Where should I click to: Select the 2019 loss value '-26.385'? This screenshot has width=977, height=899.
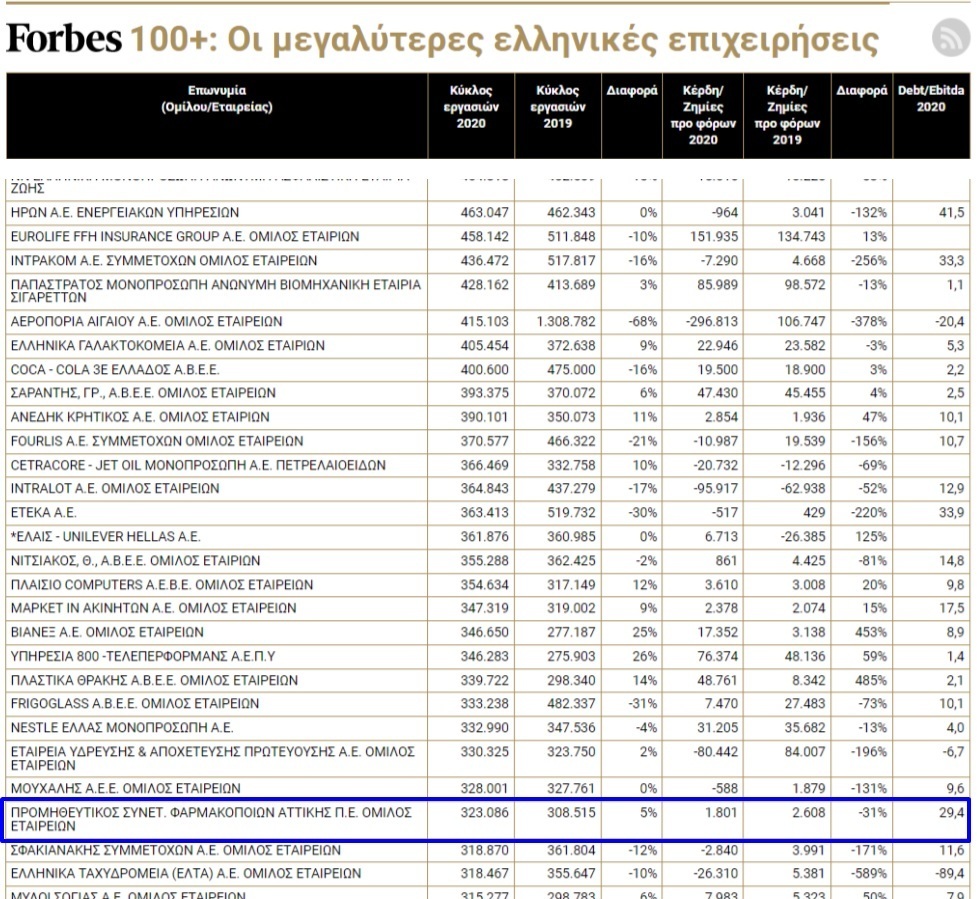point(803,537)
